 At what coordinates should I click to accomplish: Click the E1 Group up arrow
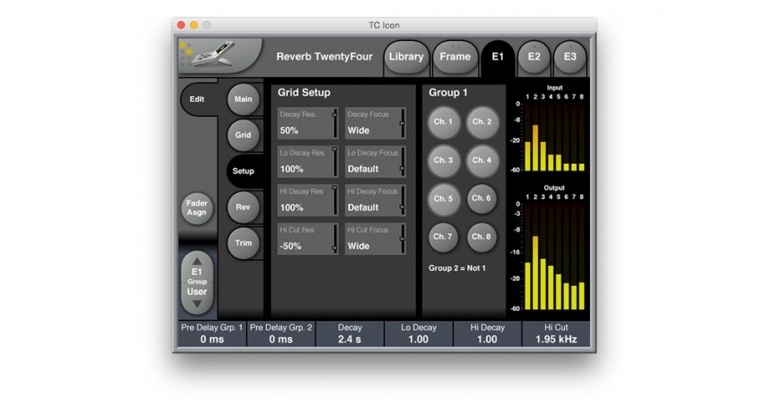(x=197, y=261)
